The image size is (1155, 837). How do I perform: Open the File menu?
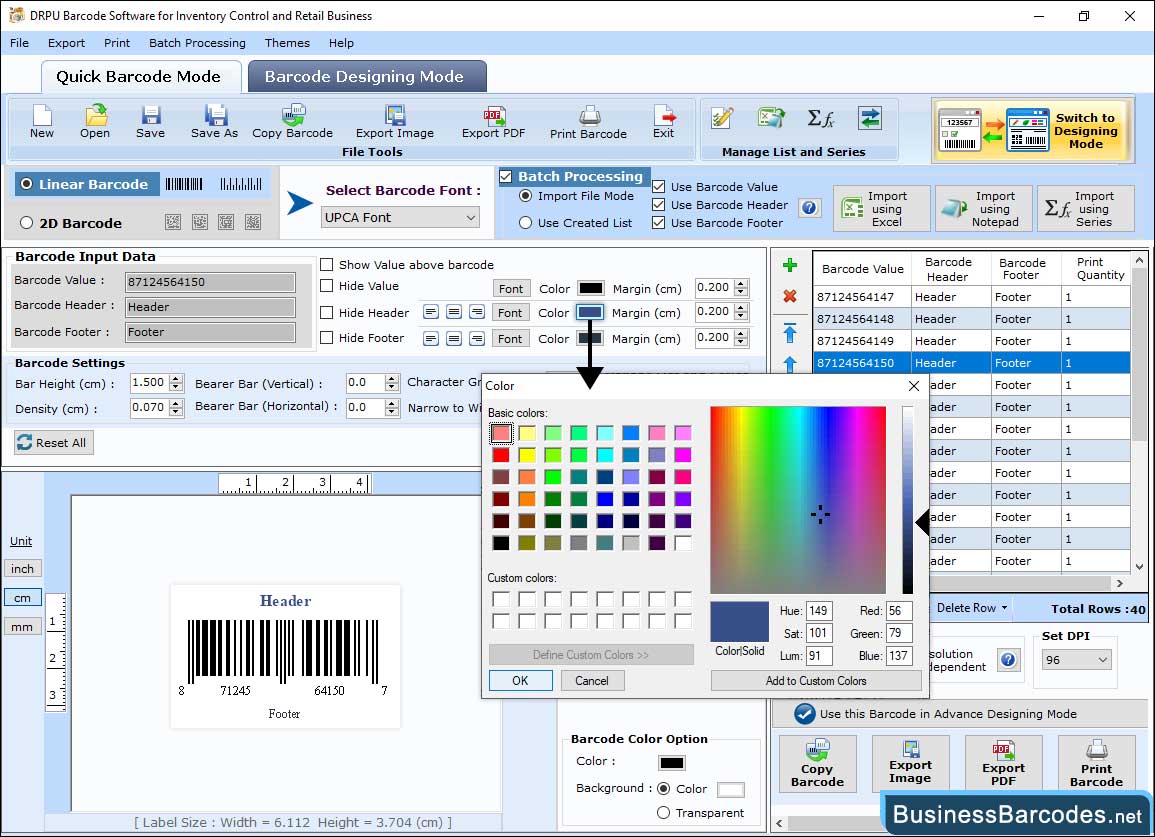tap(19, 43)
